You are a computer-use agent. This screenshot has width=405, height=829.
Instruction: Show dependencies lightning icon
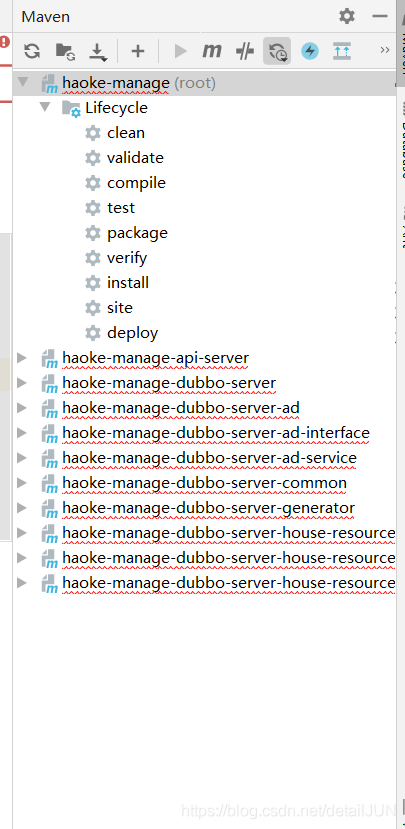pyautogui.click(x=310, y=51)
